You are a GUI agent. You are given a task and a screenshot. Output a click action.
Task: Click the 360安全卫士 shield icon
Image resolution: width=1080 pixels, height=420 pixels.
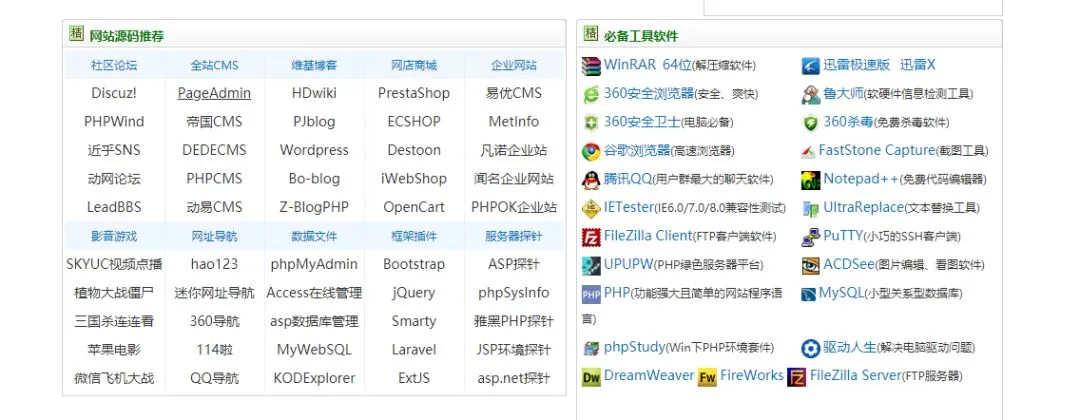[591, 123]
